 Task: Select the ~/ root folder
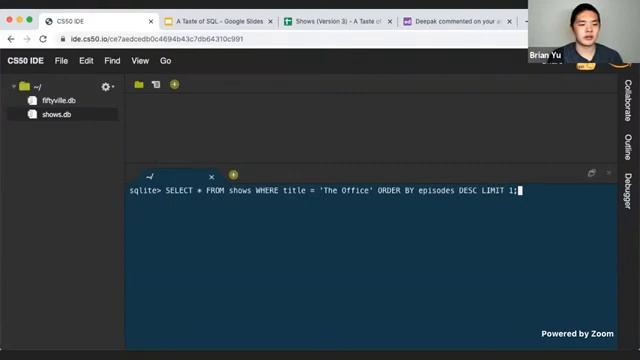31,87
